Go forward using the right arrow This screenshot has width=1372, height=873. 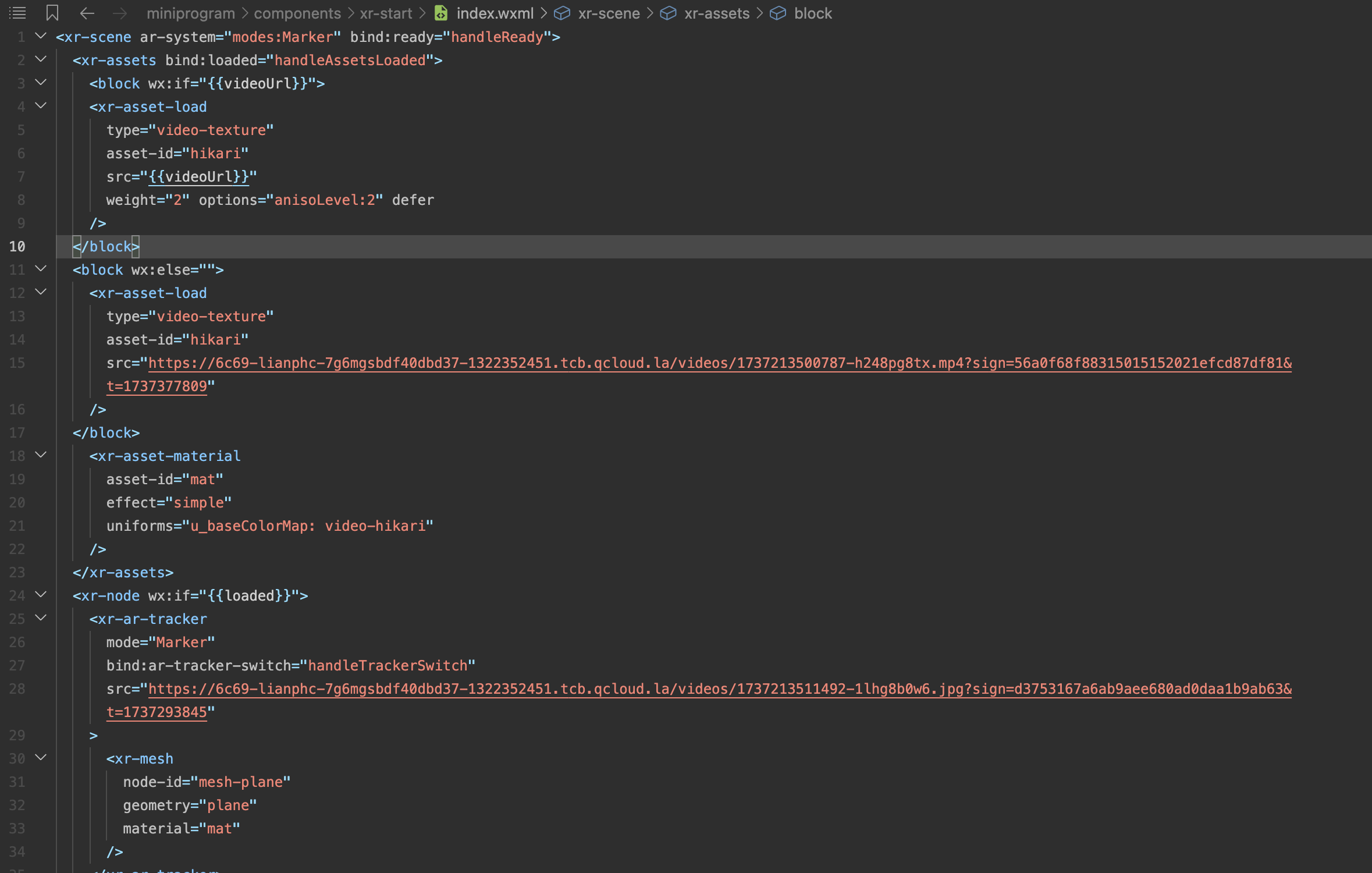(120, 13)
